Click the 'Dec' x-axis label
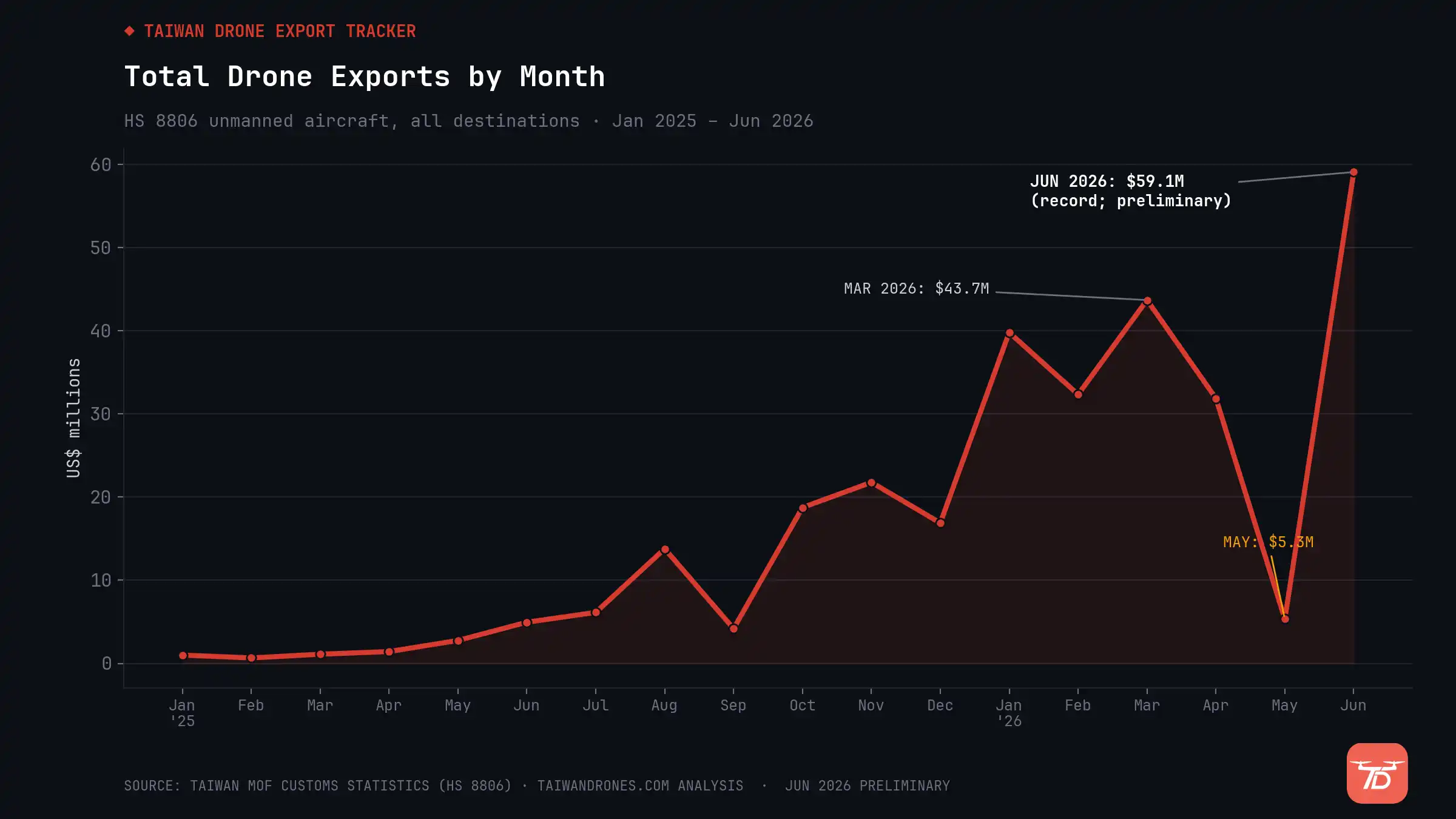Screen dimensions: 1456x819 tap(940, 705)
